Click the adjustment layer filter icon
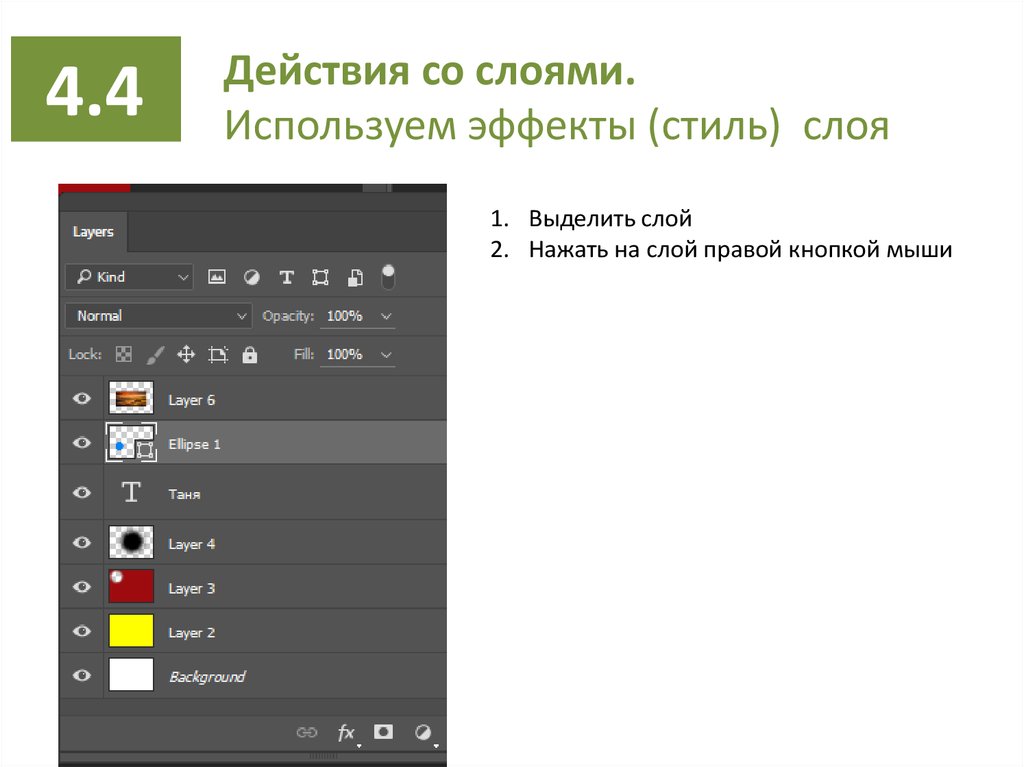The image size is (1024, 767). coord(252,277)
